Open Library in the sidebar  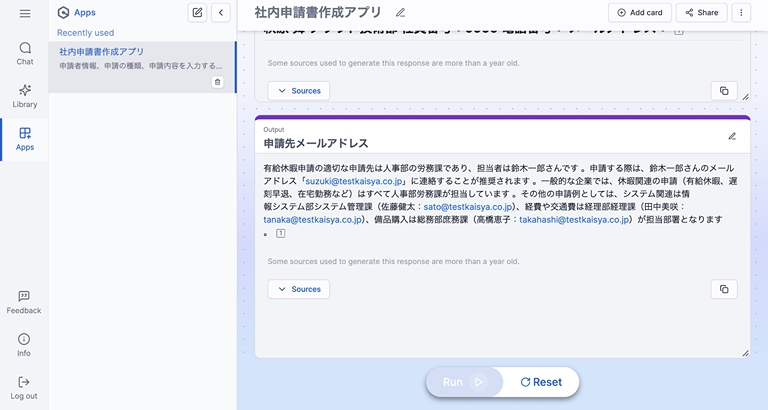(x=25, y=95)
